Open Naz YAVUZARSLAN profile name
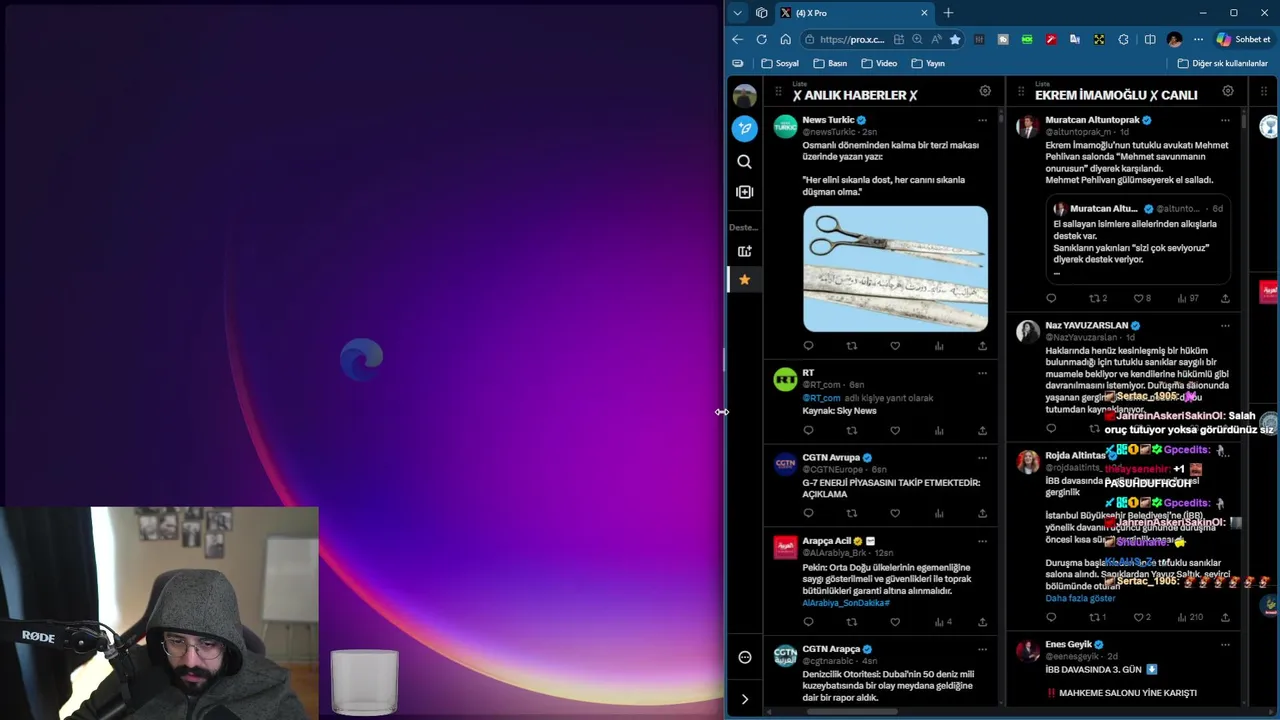This screenshot has width=1280, height=720. tap(1086, 325)
